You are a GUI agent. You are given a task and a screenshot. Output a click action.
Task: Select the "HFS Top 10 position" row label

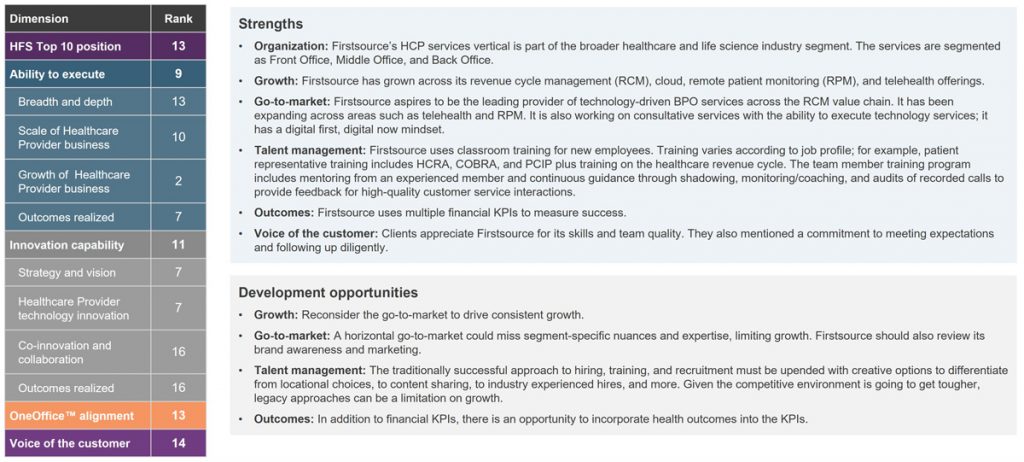[65, 46]
